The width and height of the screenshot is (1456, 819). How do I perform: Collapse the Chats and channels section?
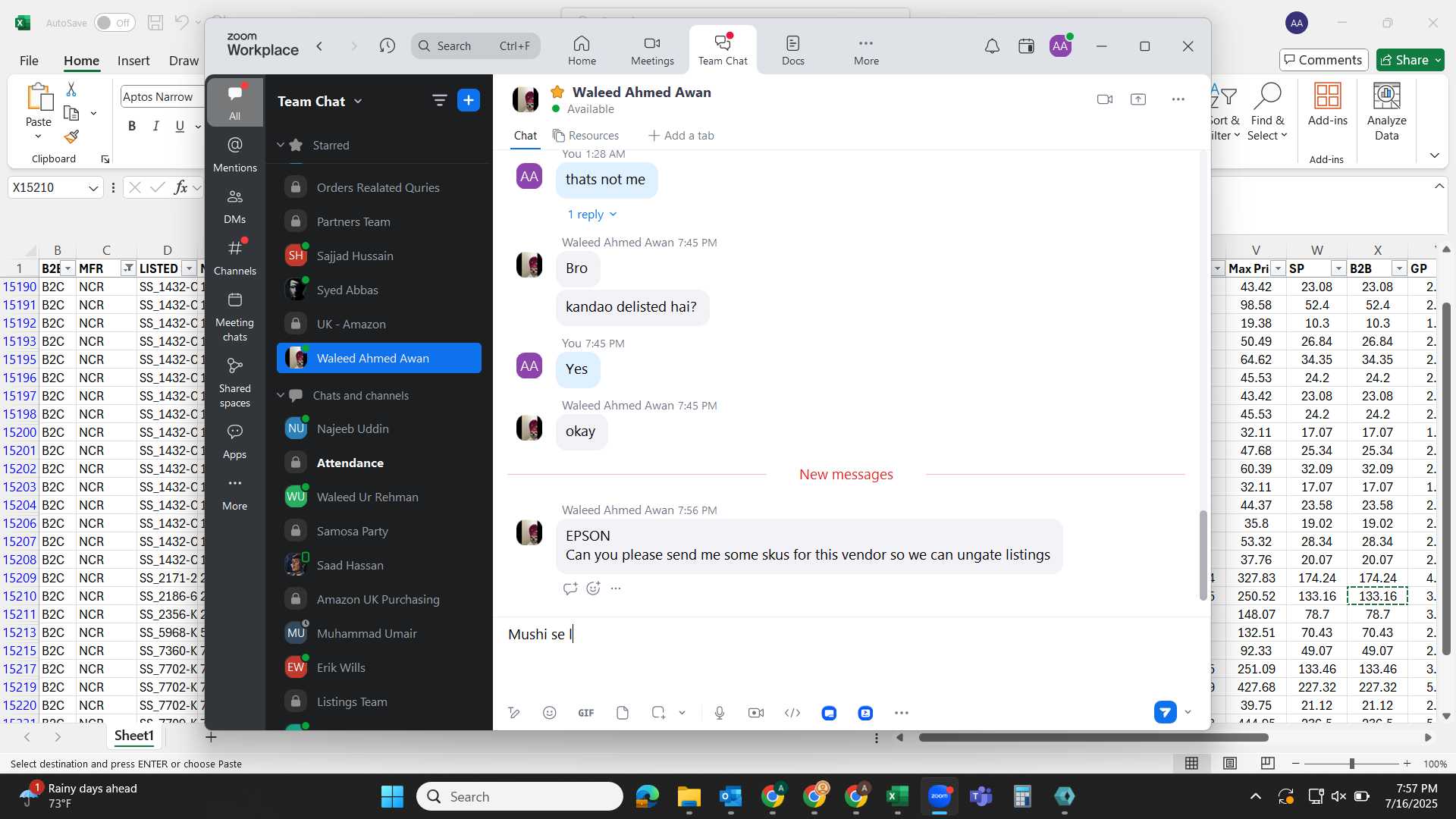pos(280,395)
